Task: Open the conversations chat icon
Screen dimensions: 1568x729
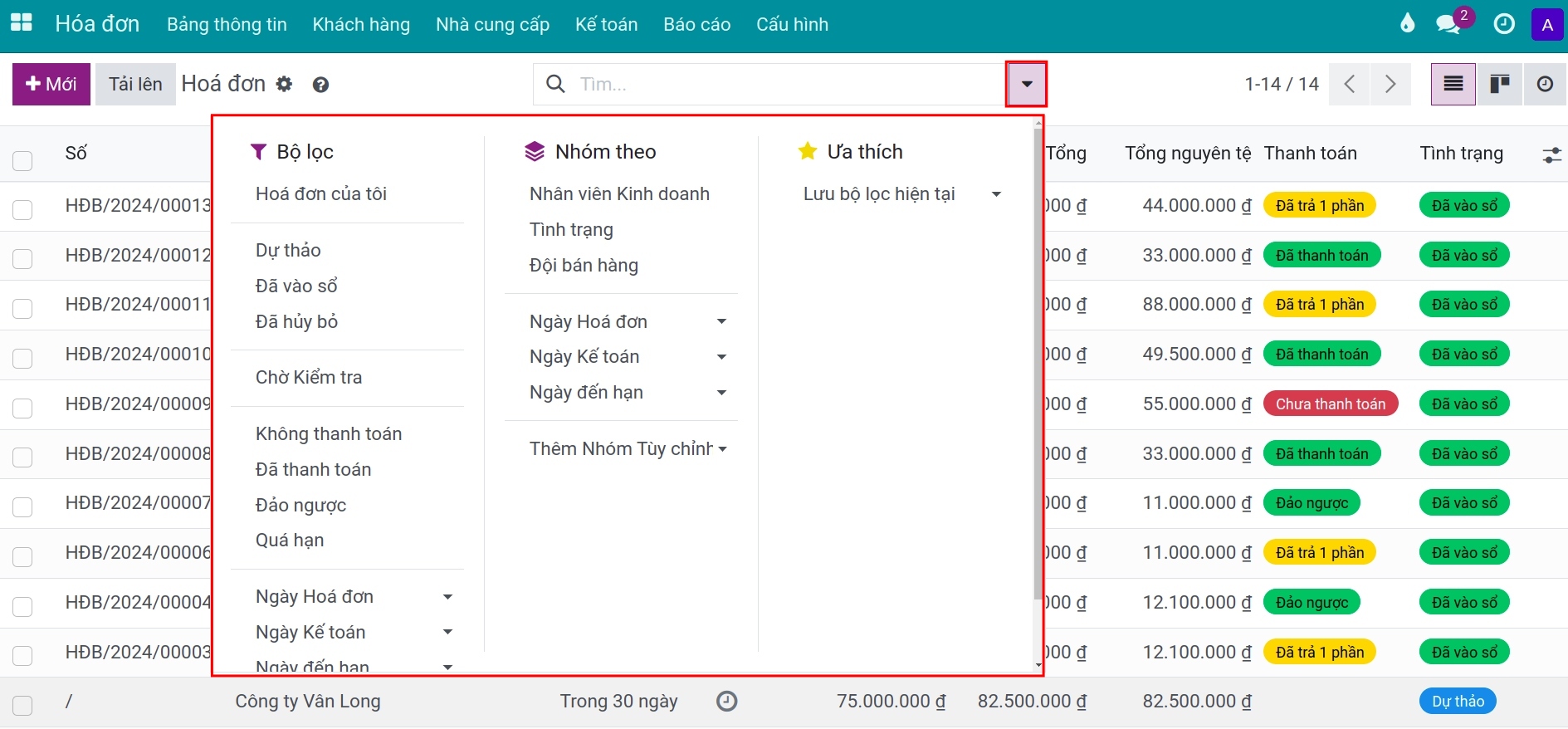Action: [x=1449, y=23]
